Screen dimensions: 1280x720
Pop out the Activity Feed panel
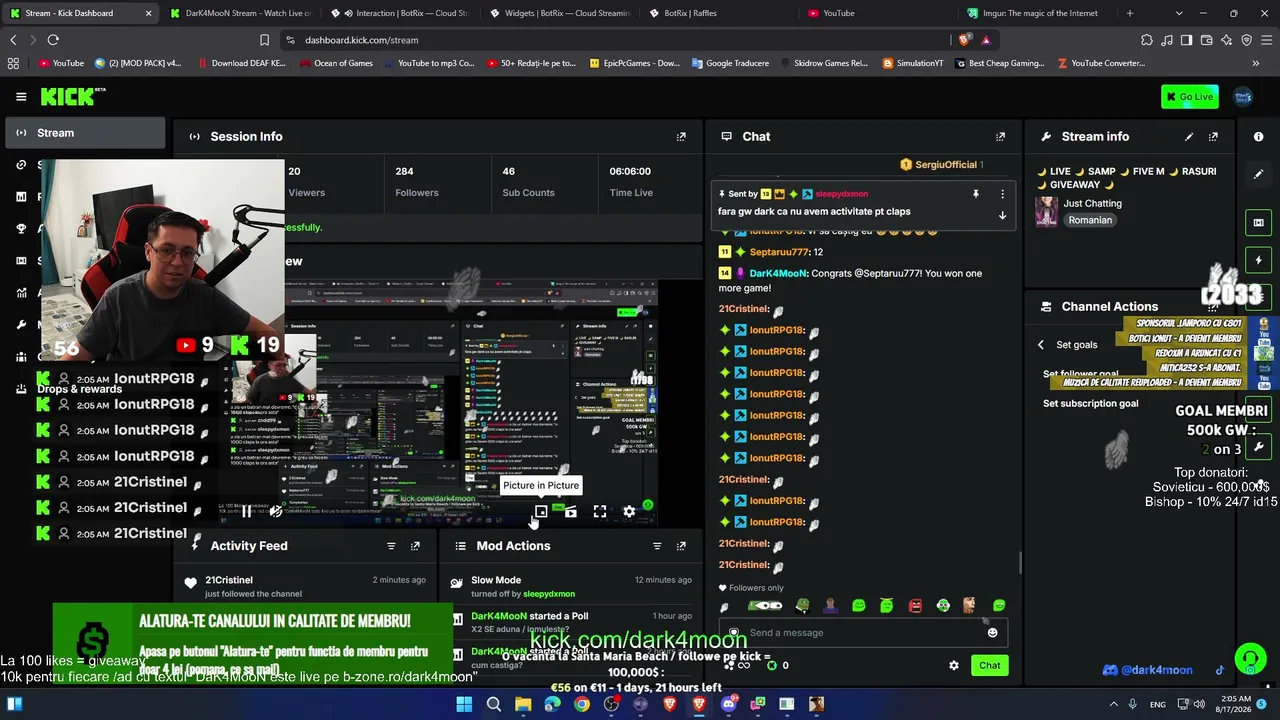tap(415, 546)
